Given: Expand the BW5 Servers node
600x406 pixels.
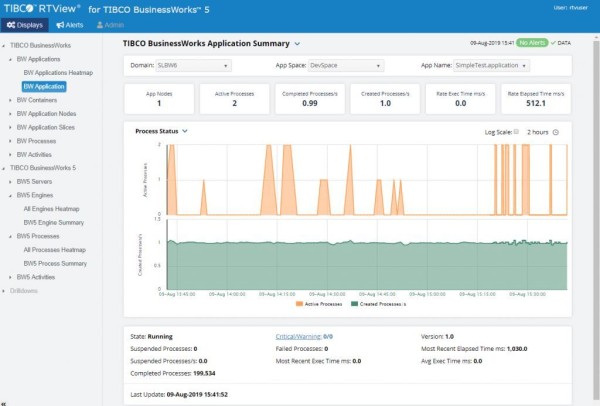Looking at the screenshot, I should point(10,182).
